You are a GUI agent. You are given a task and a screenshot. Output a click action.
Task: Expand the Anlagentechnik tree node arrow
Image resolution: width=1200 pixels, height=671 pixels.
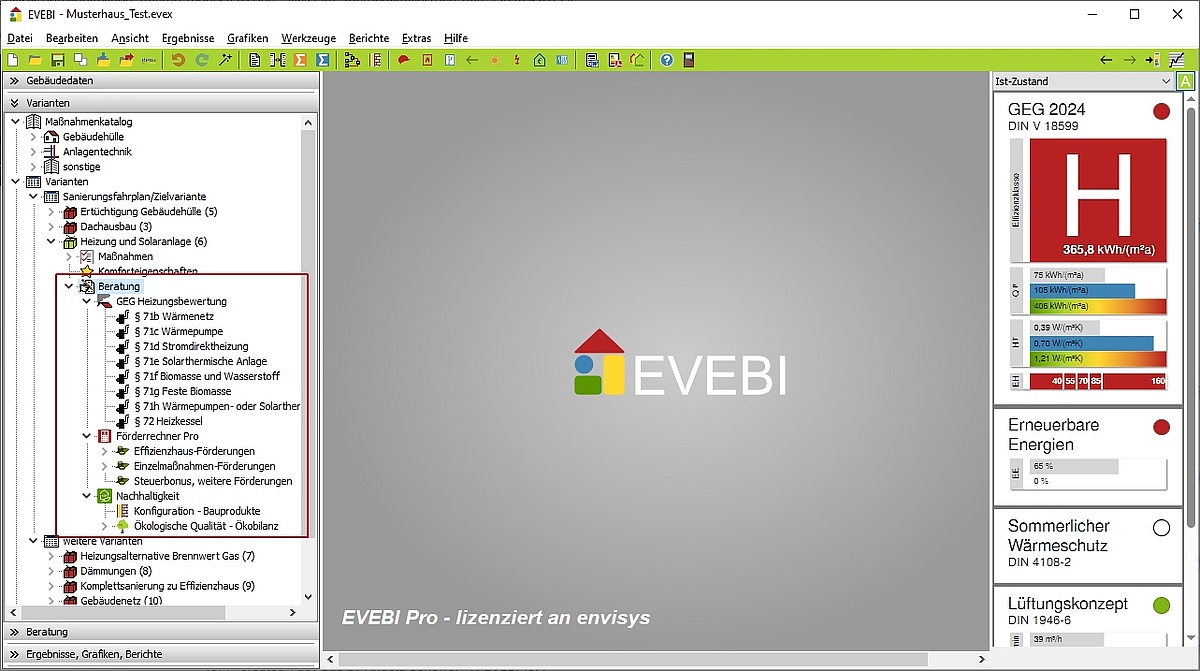(33, 152)
